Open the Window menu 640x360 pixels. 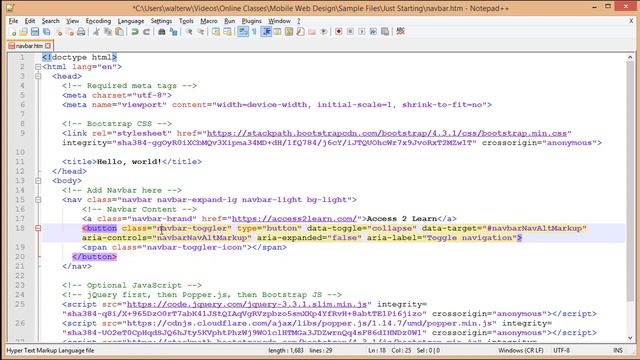279,21
